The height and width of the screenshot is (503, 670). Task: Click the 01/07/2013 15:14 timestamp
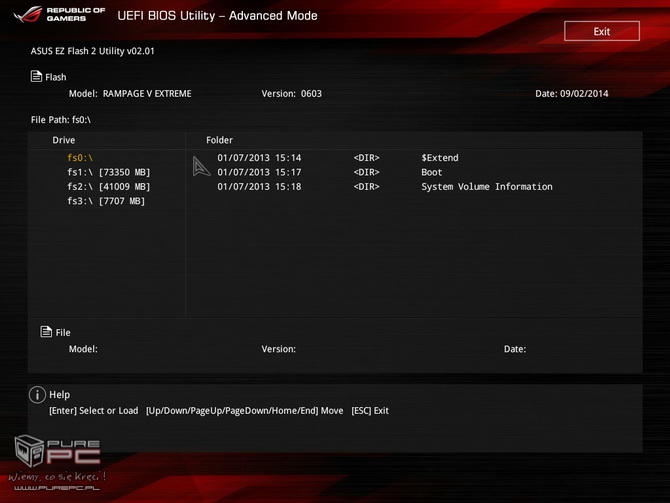click(259, 158)
